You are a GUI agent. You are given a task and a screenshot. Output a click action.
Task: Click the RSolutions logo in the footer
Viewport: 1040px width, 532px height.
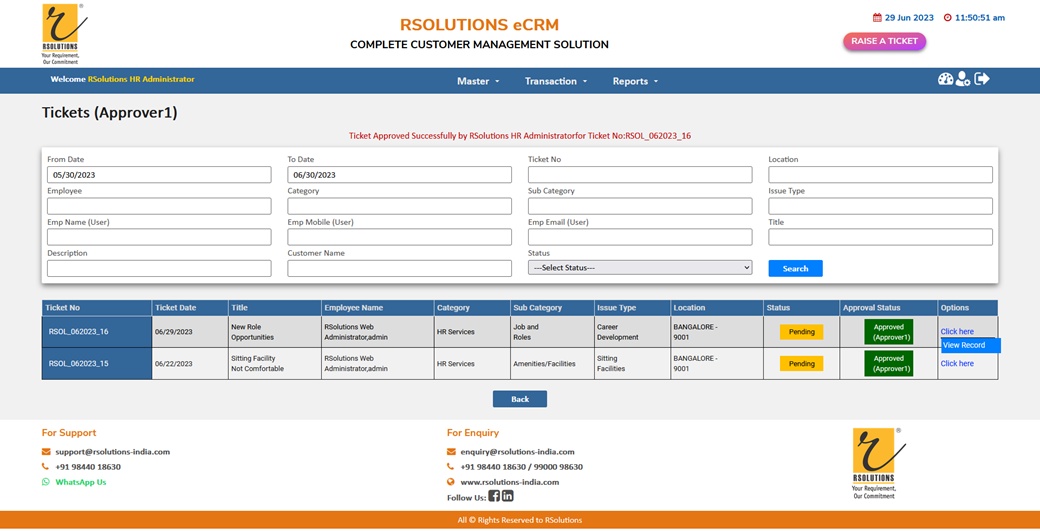874,463
